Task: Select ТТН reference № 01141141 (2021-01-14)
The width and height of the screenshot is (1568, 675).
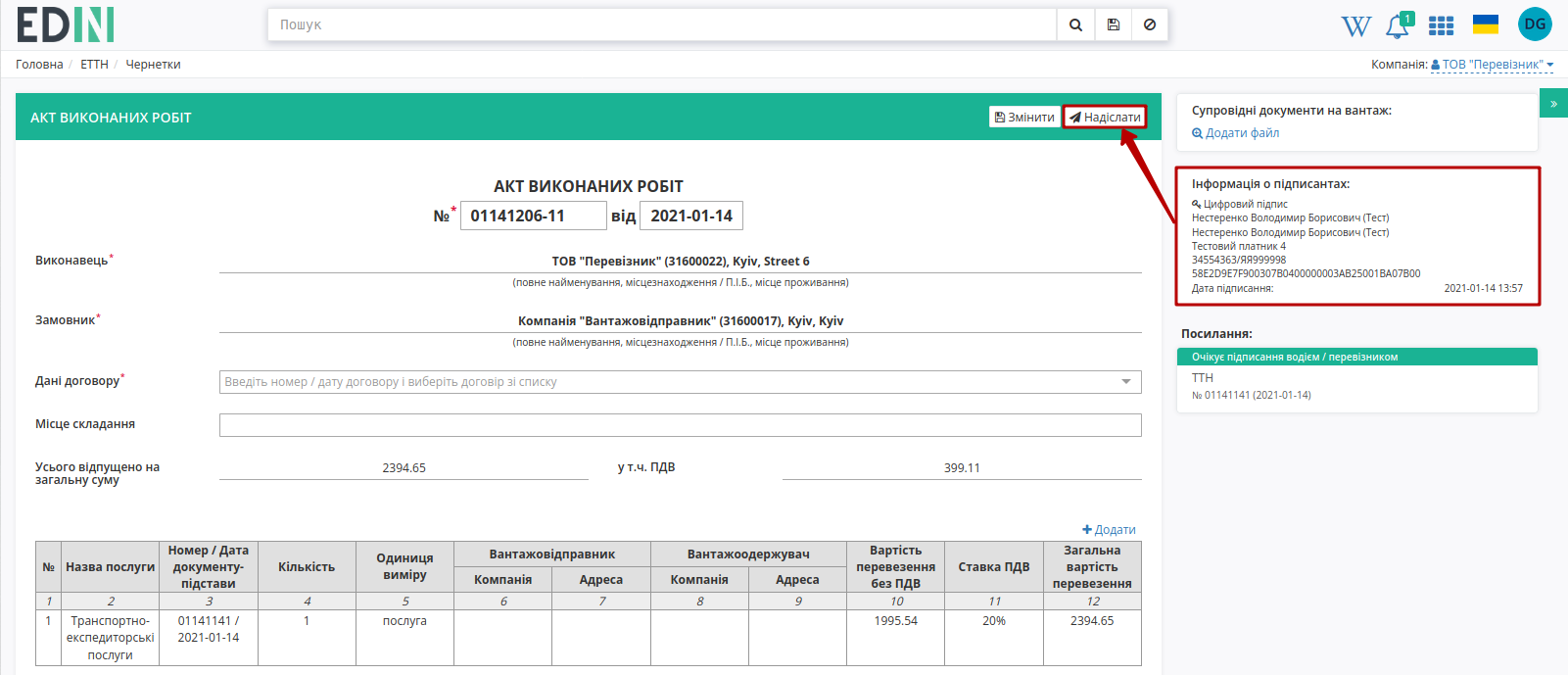Action: point(1252,396)
